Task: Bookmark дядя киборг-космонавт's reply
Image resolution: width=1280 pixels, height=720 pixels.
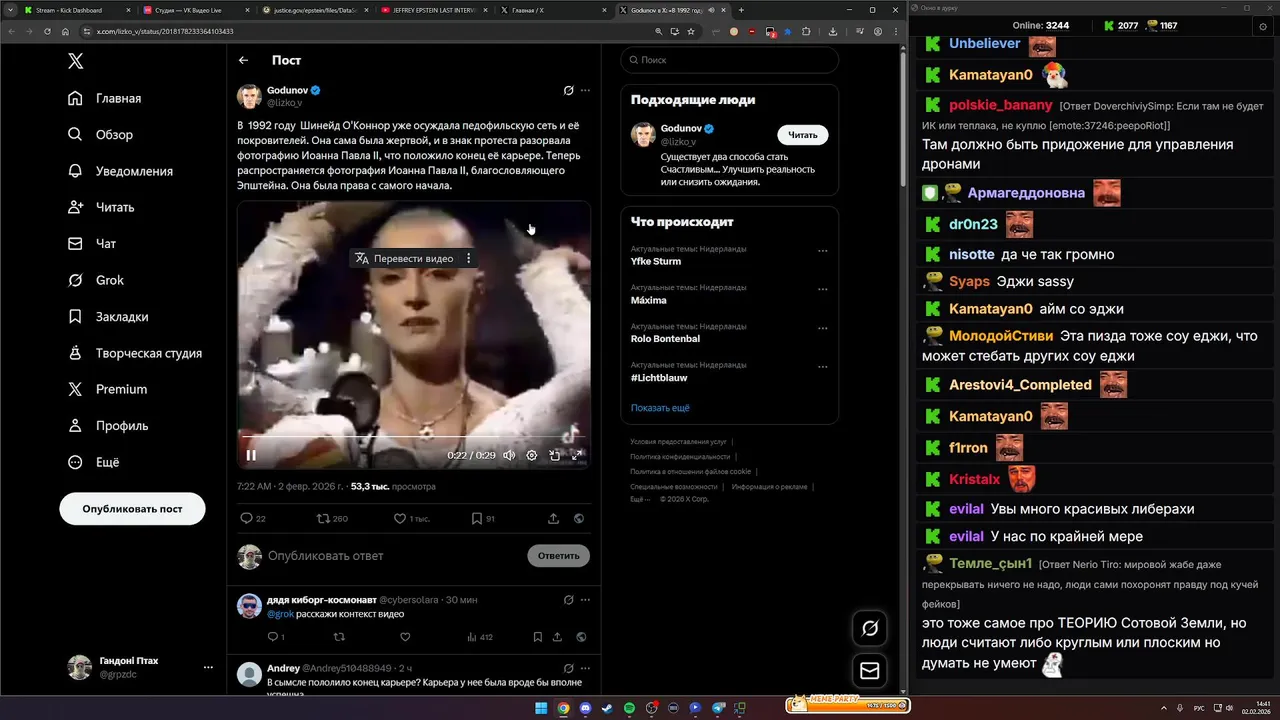Action: (538, 637)
